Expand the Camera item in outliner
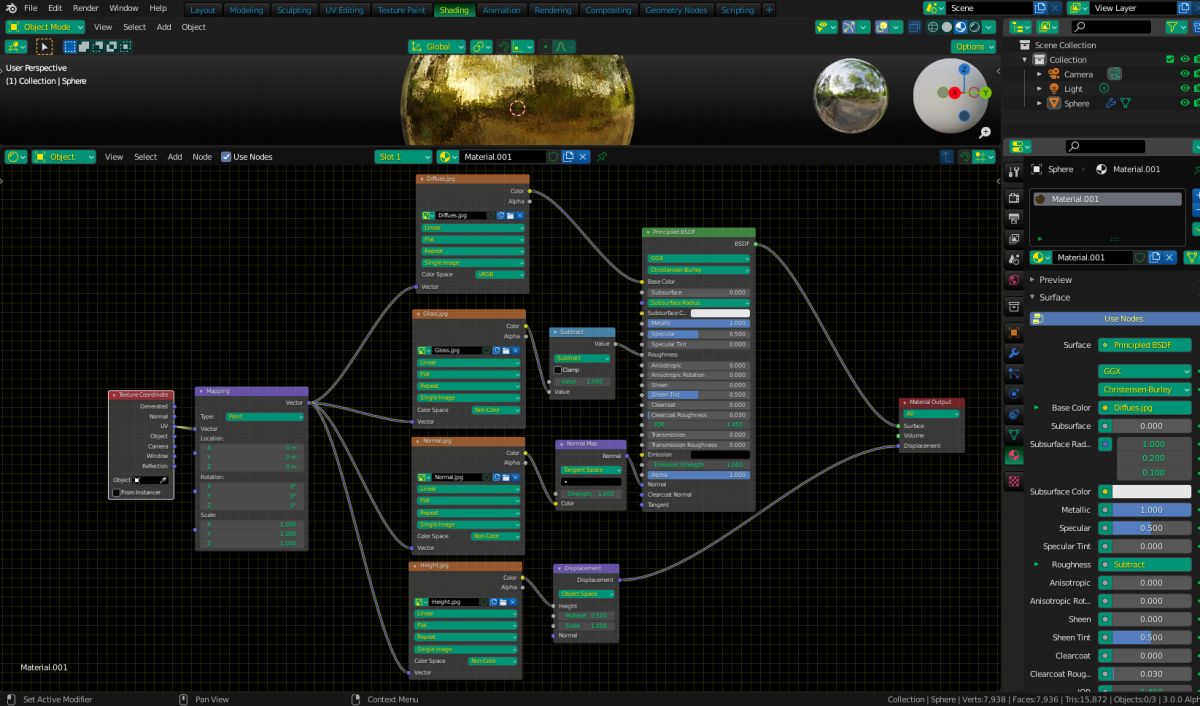Viewport: 1200px width, 706px height. click(1039, 74)
